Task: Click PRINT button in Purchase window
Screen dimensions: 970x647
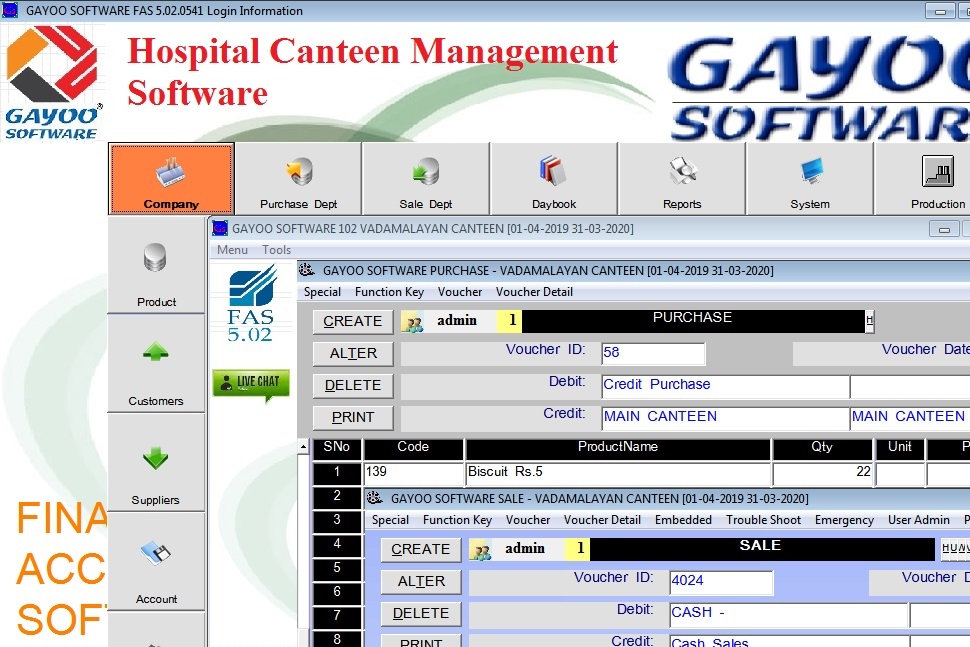Action: click(x=353, y=418)
